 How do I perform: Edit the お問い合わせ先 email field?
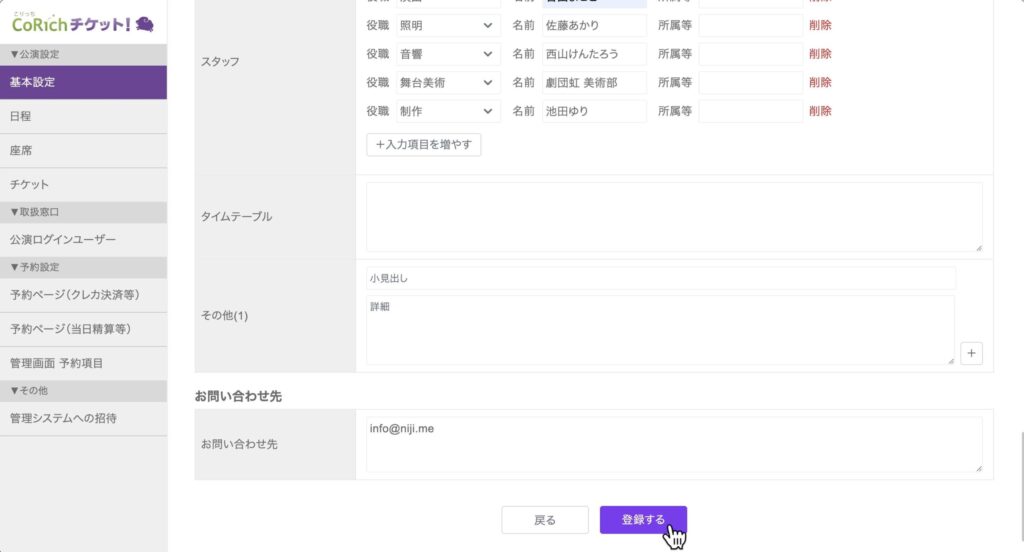(673, 444)
